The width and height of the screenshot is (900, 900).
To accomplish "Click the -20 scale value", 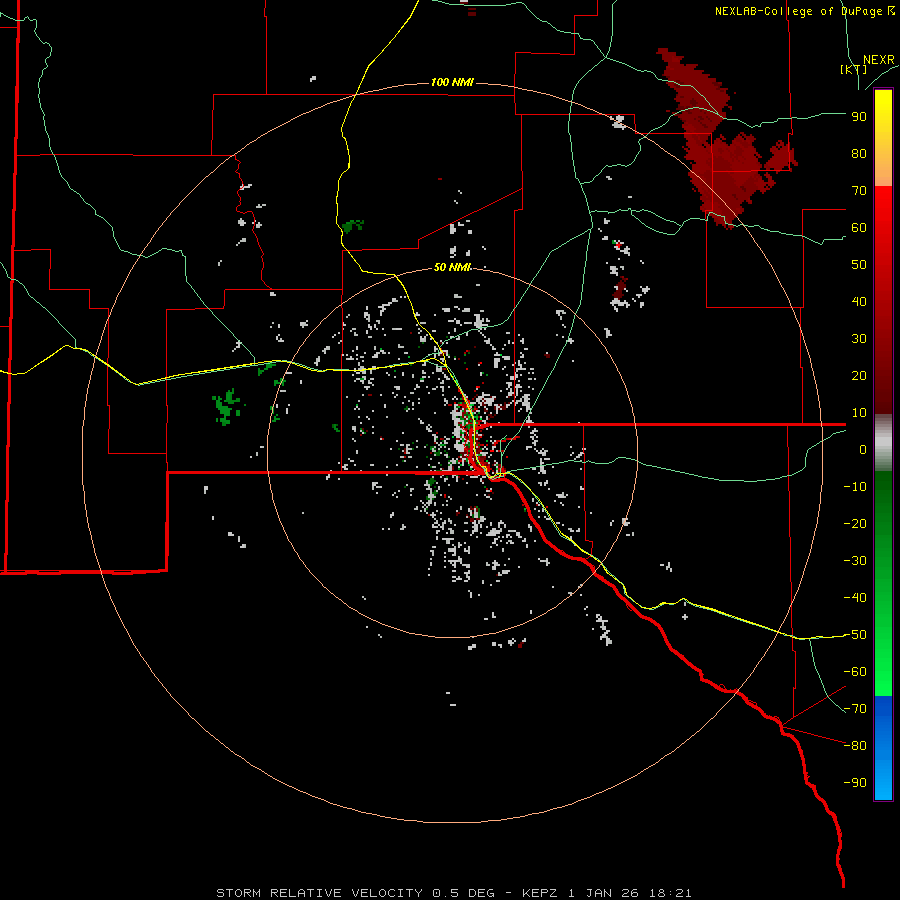I will point(855,524).
